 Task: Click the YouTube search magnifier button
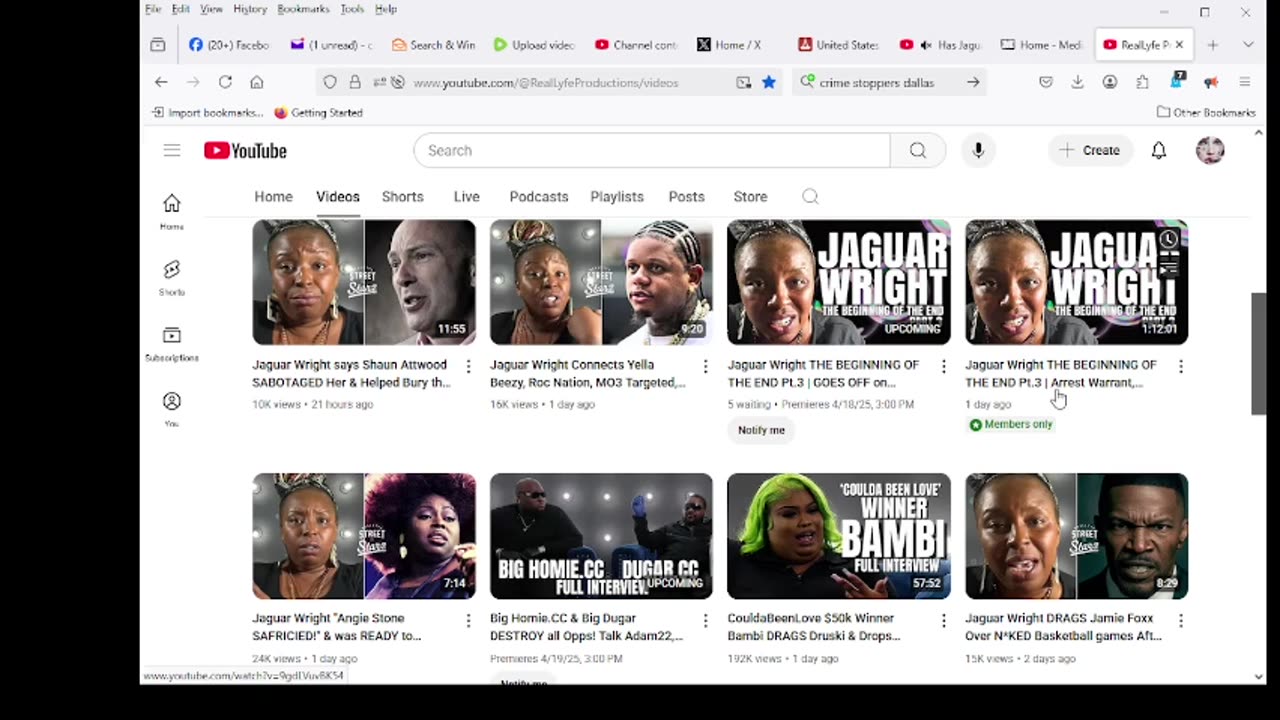point(918,150)
